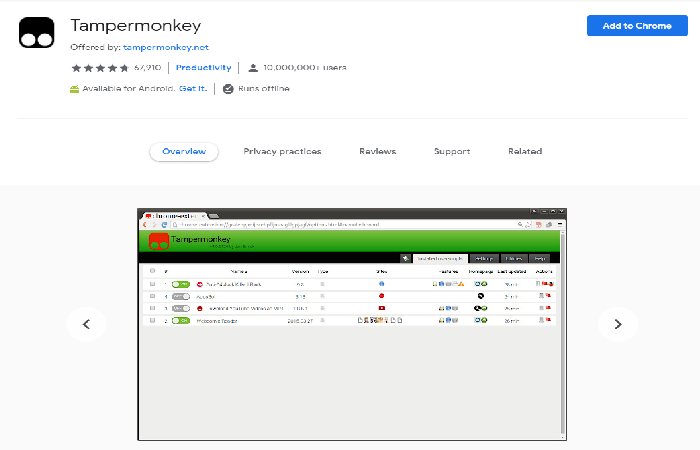Open the tampermonkey.net publisher link
Screen dimensions: 700x450
[x=166, y=47]
